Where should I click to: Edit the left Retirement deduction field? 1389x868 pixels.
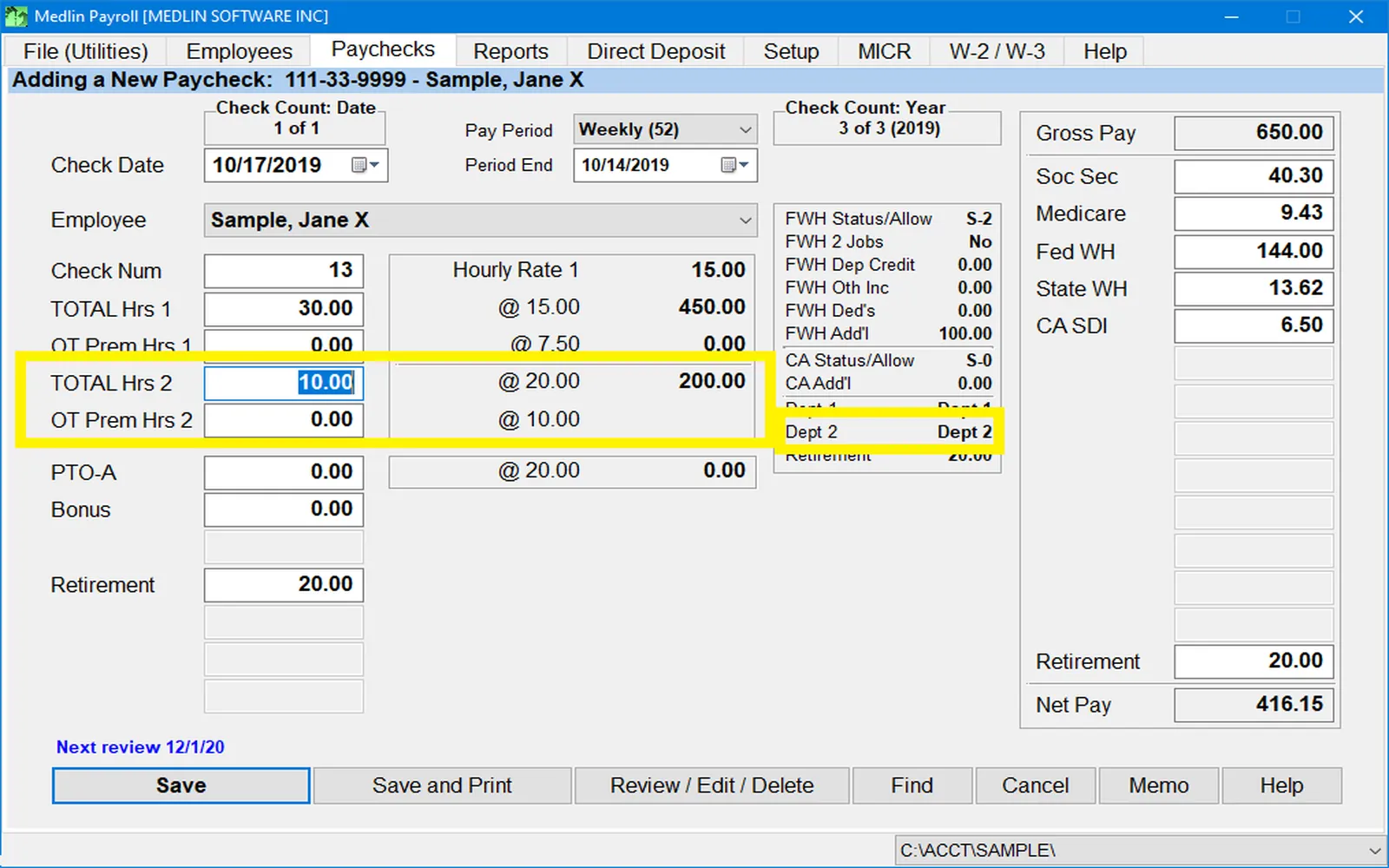pos(284,585)
